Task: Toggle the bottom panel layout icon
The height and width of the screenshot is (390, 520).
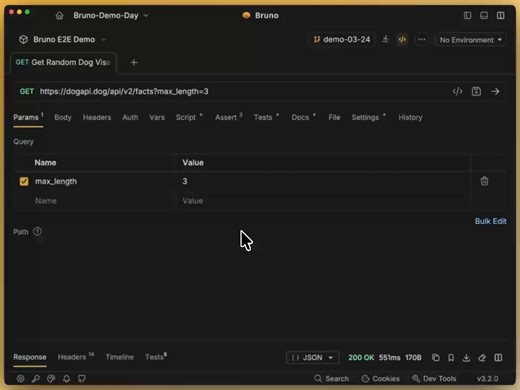Action: [484, 16]
